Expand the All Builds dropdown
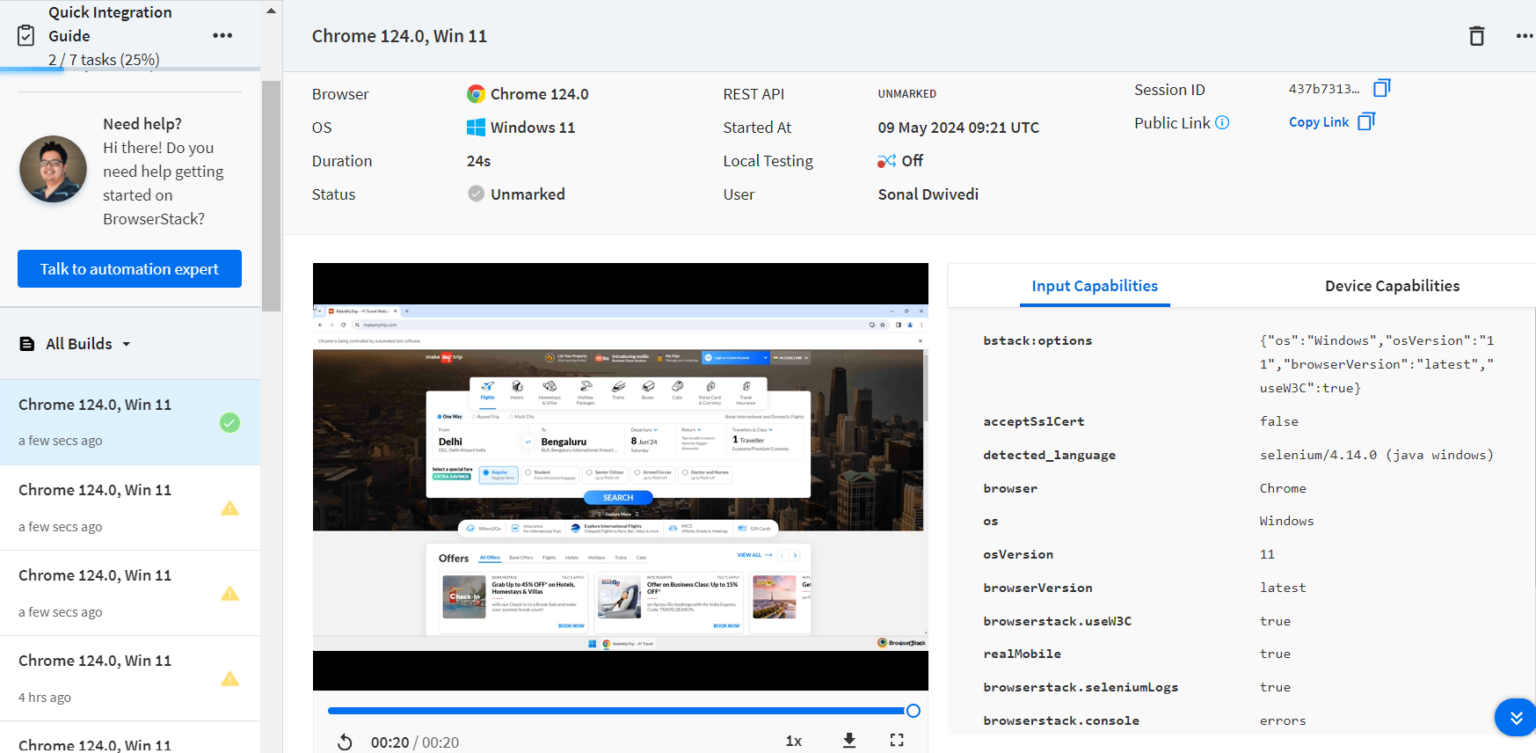The height and width of the screenshot is (753, 1536). click(126, 344)
